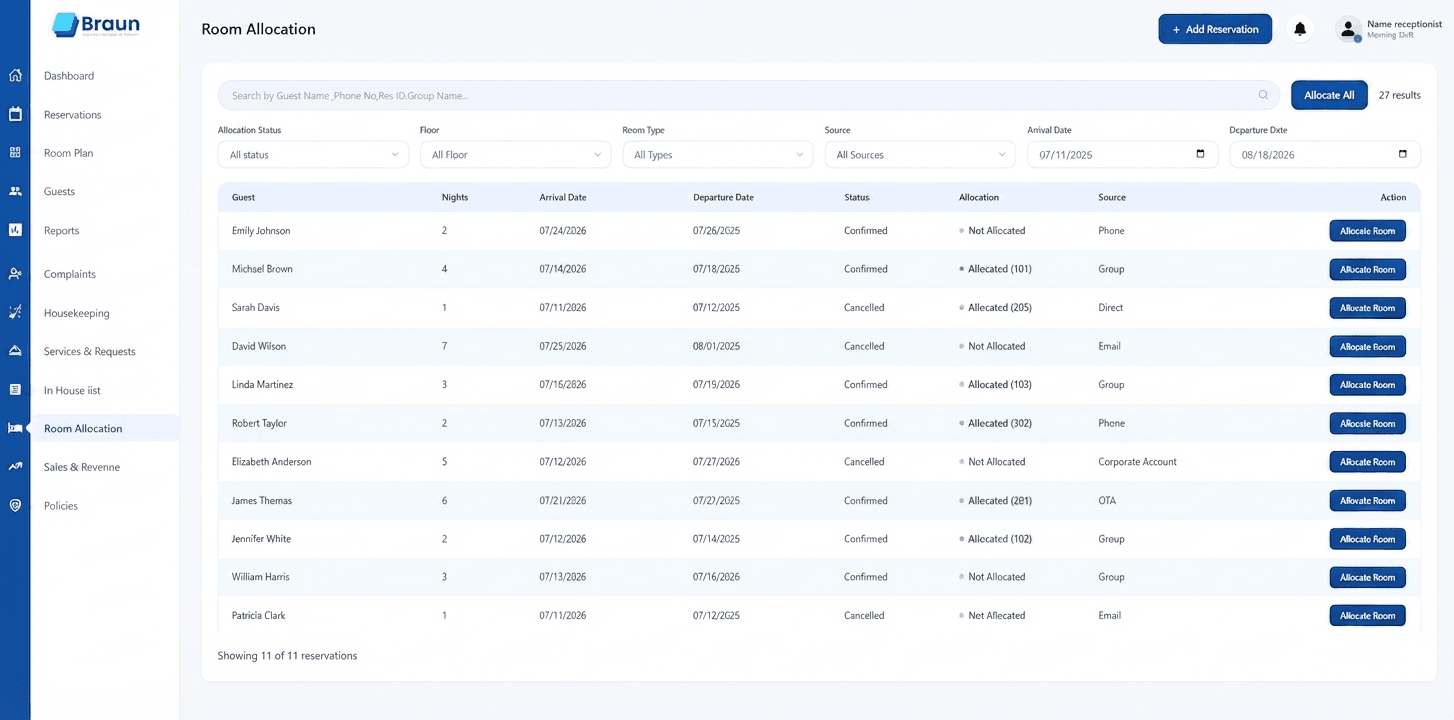Click the person icon beside Complaints
Viewport: 1454px width, 720px height.
click(x=15, y=273)
